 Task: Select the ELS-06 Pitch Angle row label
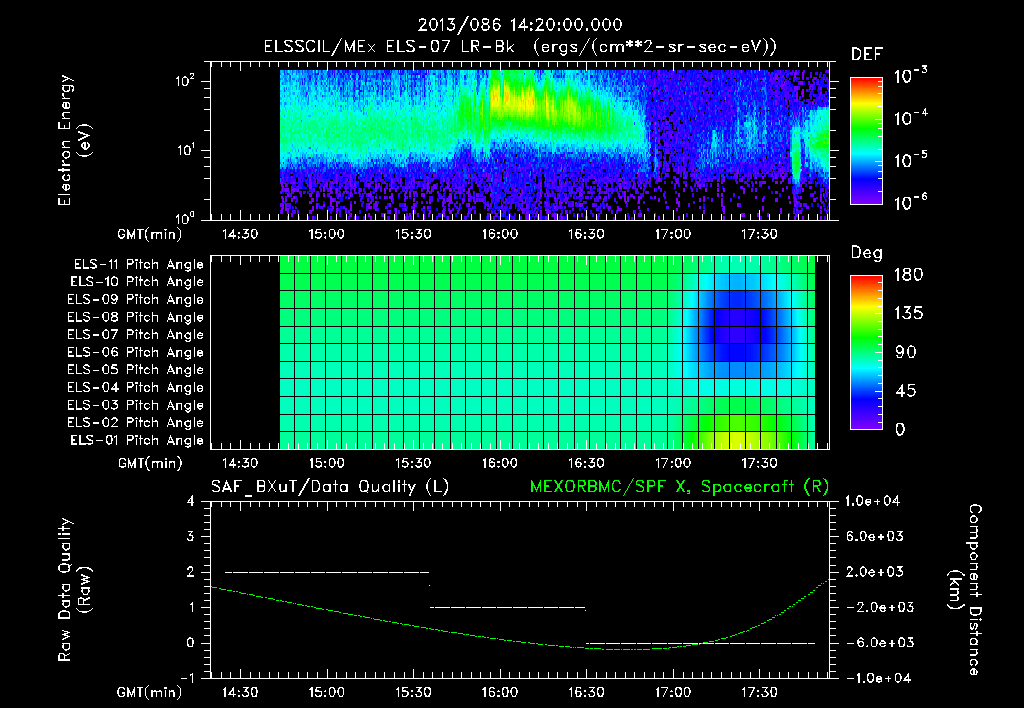point(135,353)
